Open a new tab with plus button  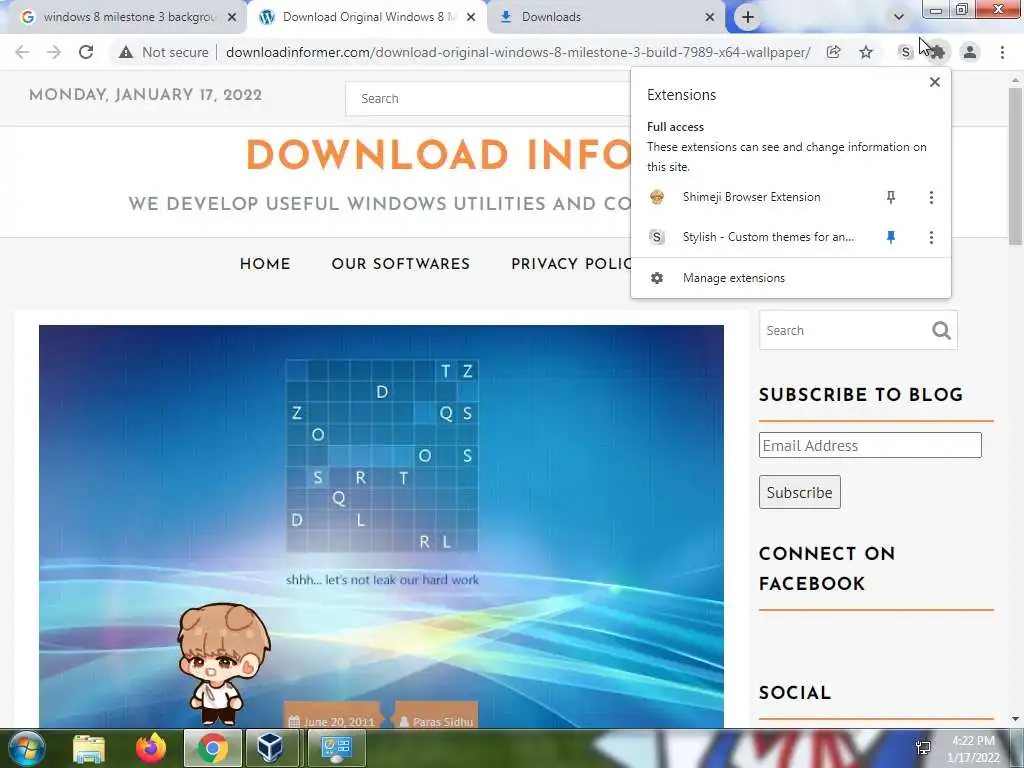point(748,17)
